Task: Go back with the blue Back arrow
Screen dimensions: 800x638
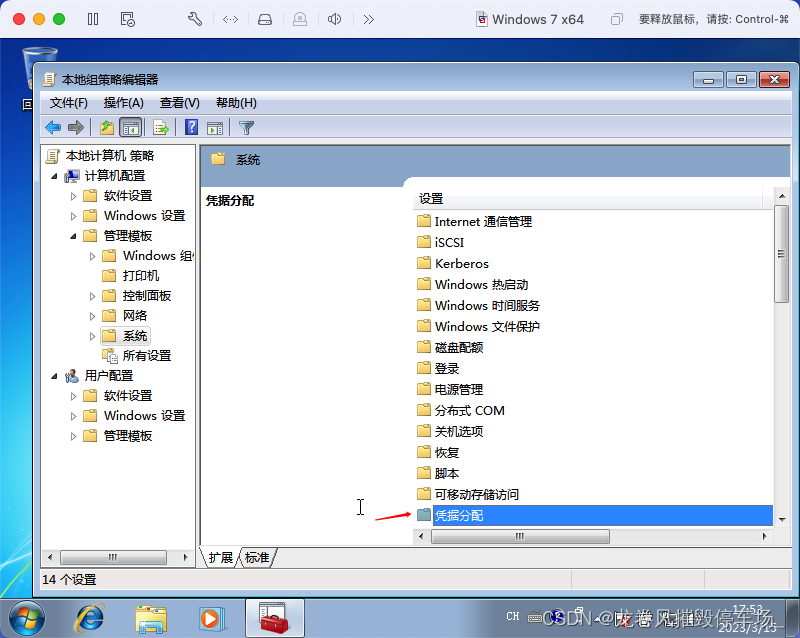Action: 53,127
